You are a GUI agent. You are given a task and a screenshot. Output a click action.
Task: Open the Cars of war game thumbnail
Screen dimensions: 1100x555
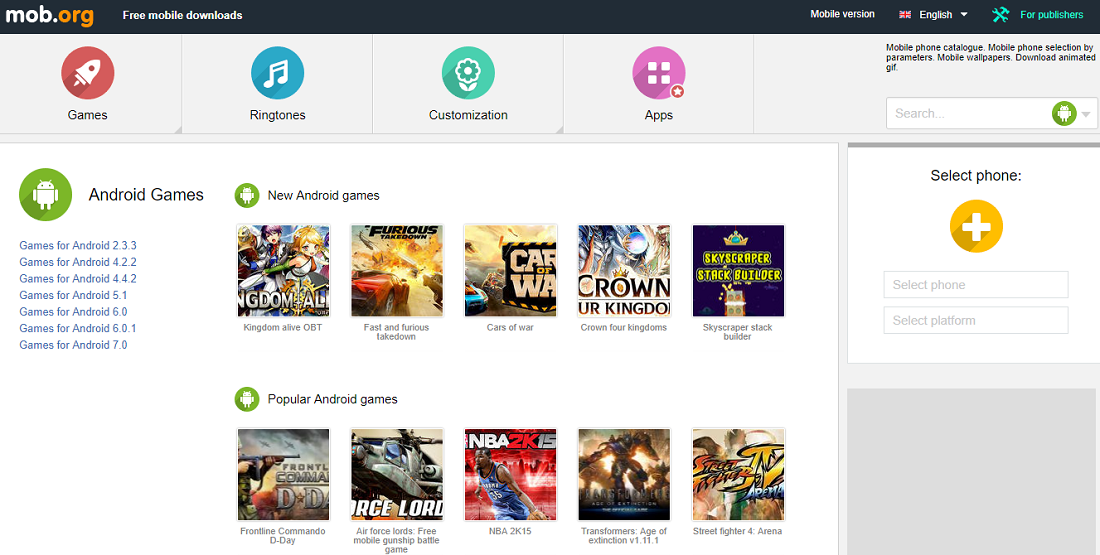click(x=510, y=270)
